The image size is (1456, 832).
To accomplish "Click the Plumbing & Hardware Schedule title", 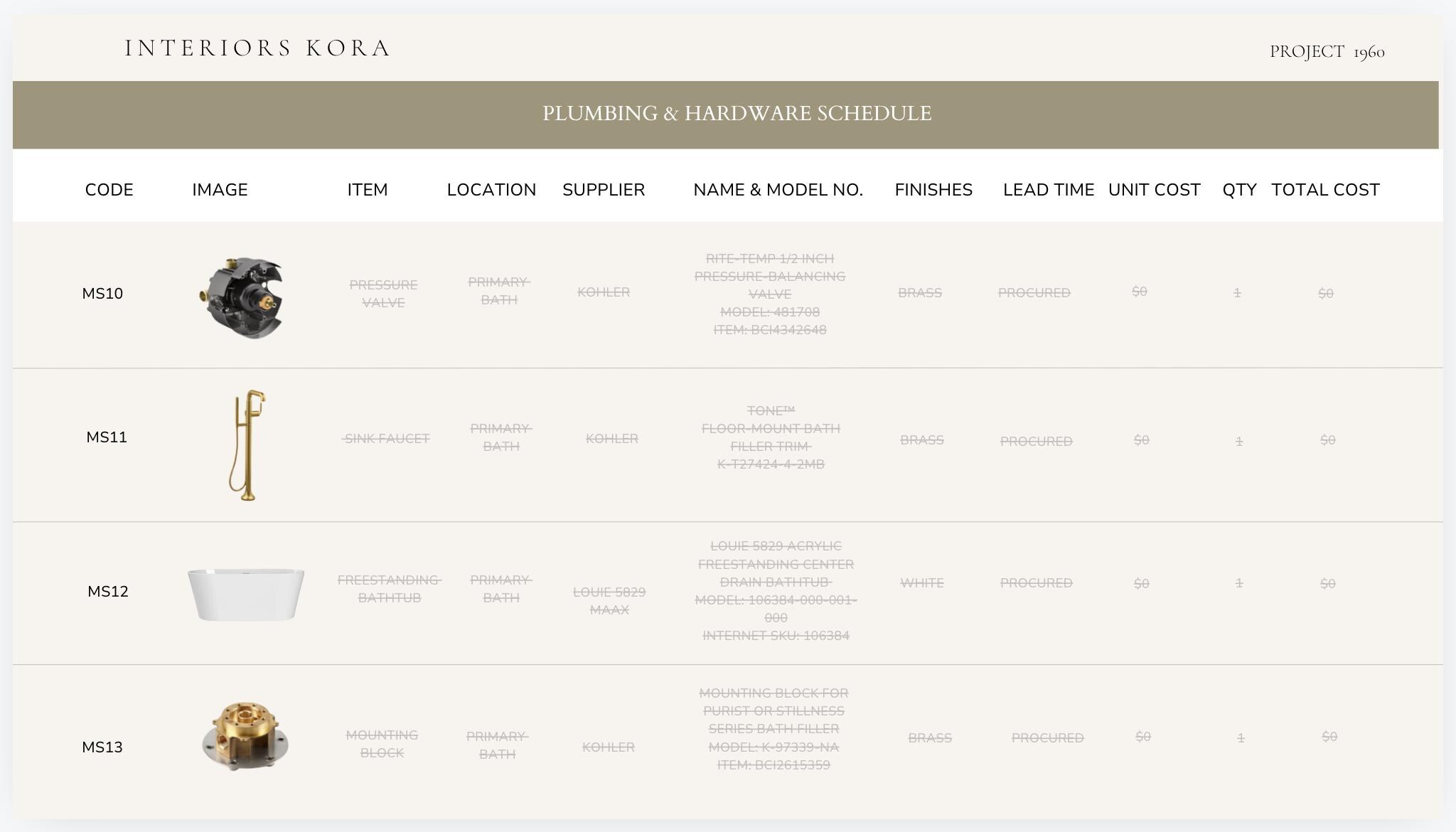I will tap(737, 113).
